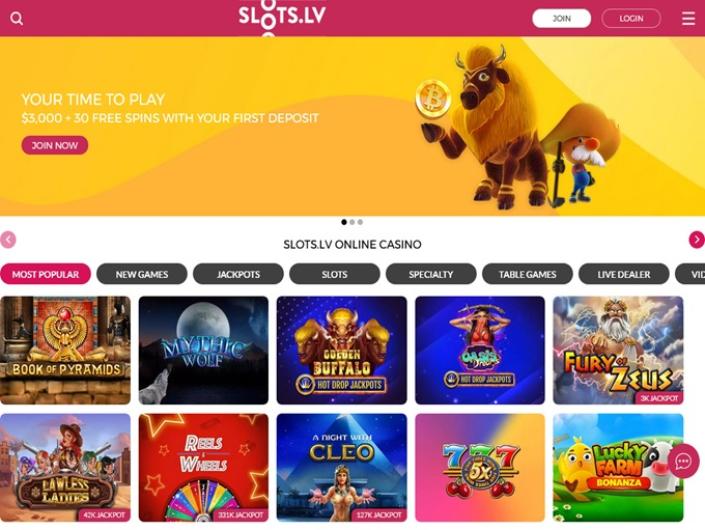Image resolution: width=705 pixels, height=530 pixels.
Task: Open the search magnifier icon
Action: click(17, 18)
